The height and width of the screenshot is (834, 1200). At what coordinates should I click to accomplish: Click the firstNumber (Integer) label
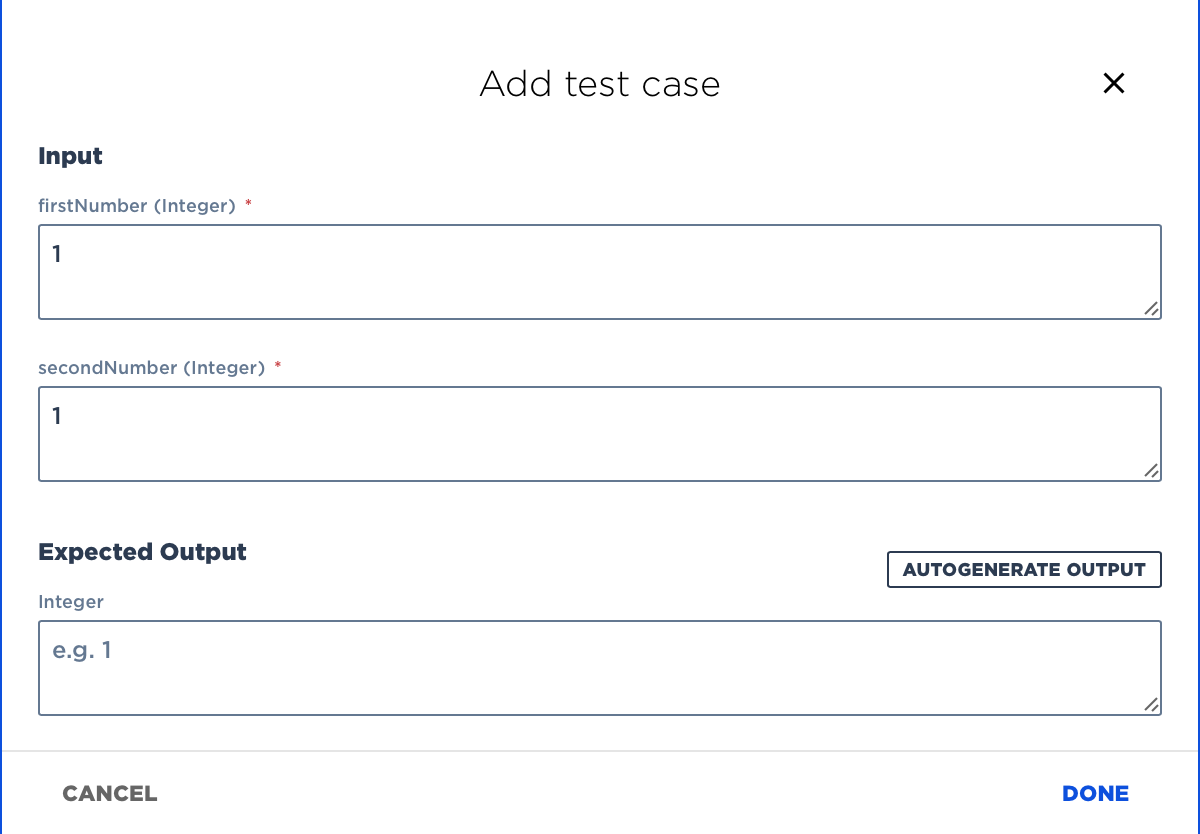137,206
